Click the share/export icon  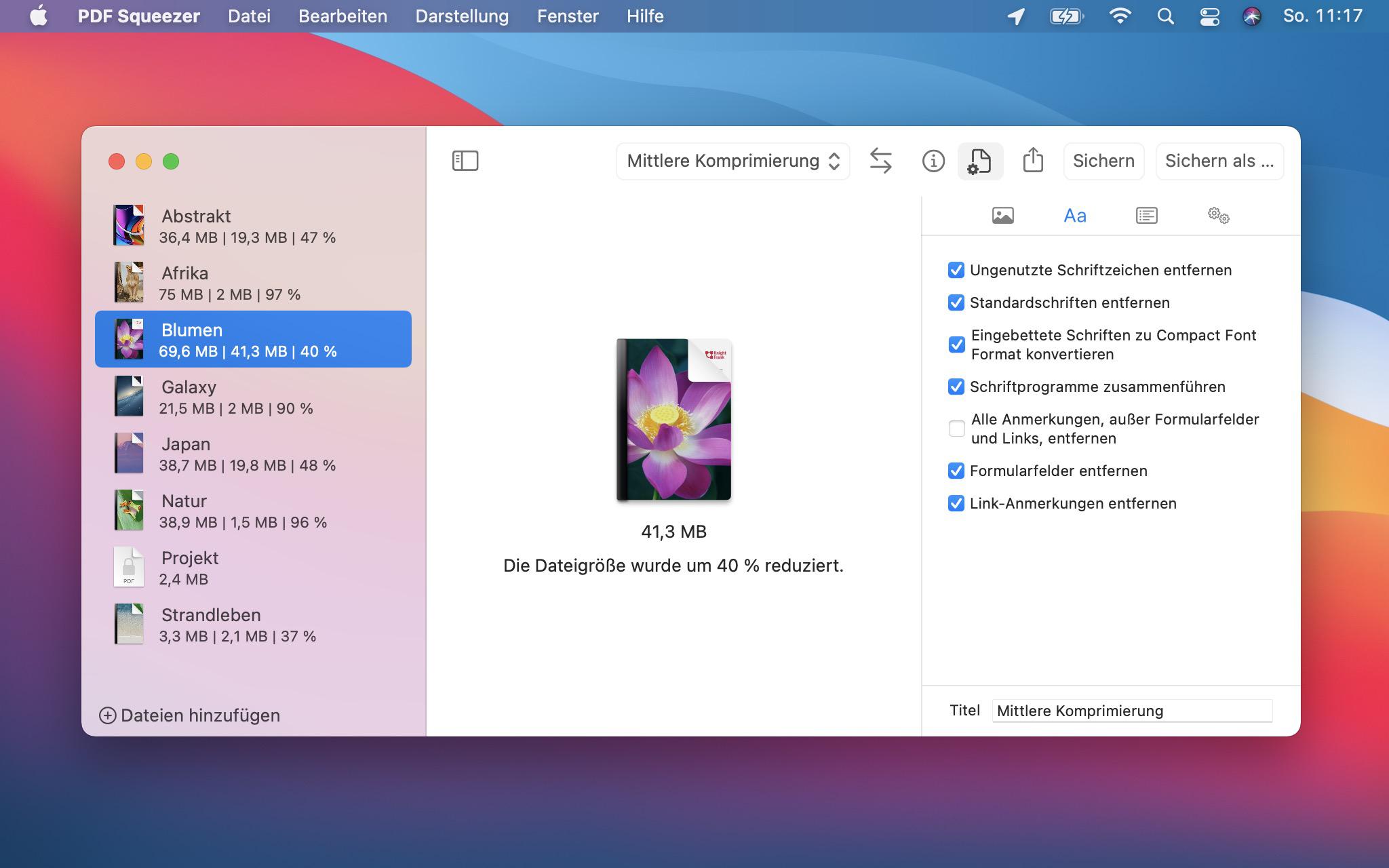1033,161
